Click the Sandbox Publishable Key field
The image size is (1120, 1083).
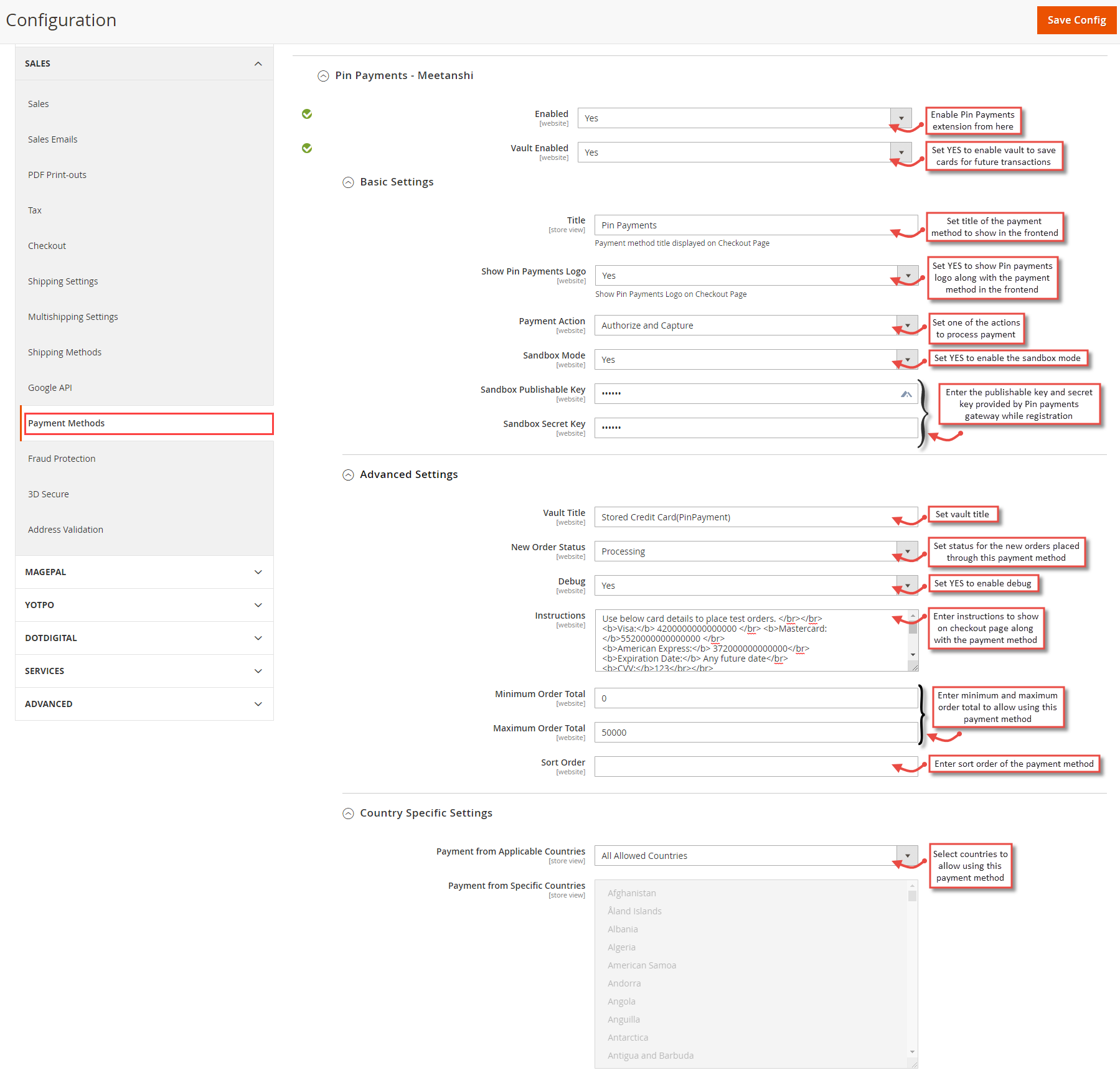(x=756, y=394)
